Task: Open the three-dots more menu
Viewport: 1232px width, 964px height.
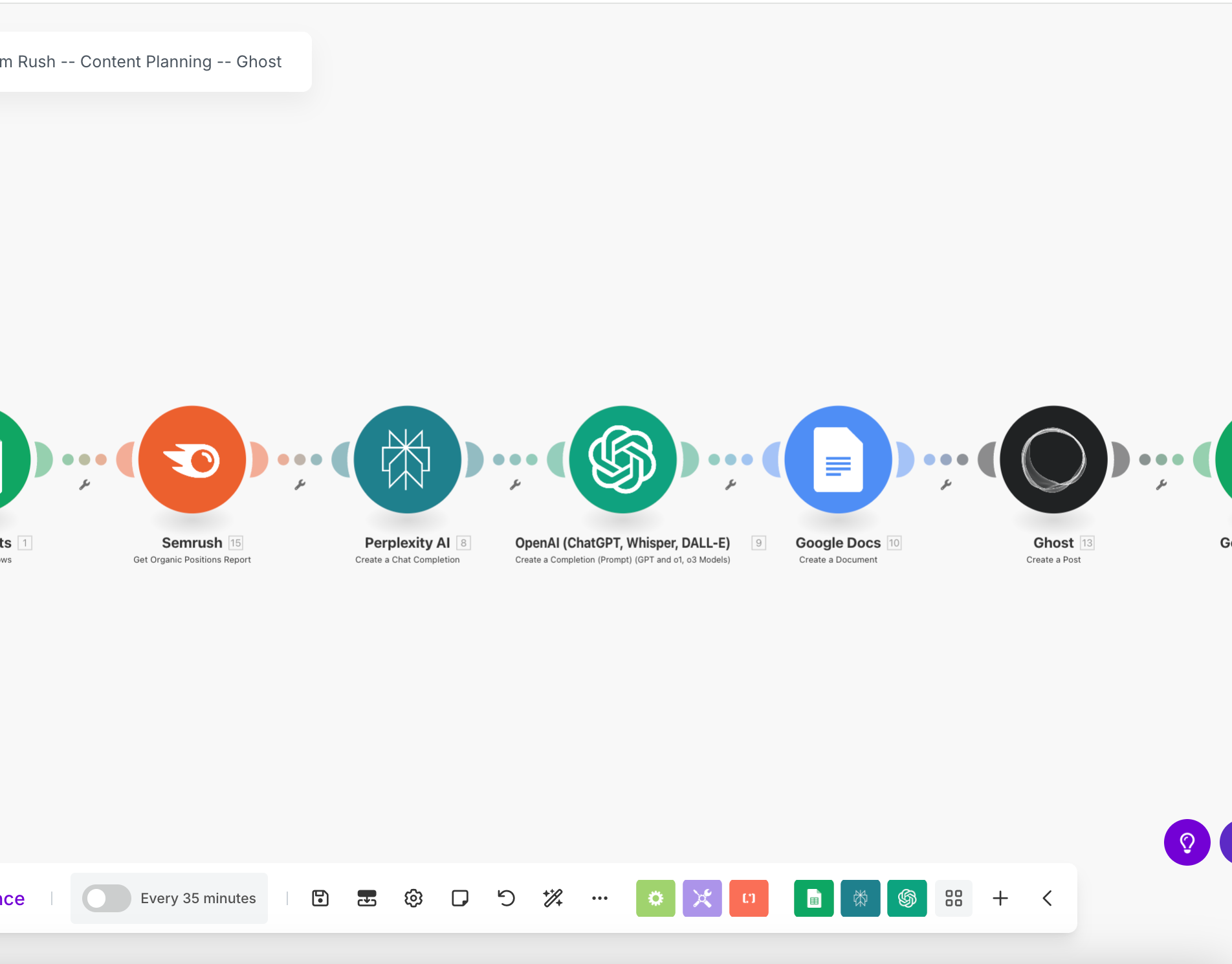Action: (x=600, y=898)
